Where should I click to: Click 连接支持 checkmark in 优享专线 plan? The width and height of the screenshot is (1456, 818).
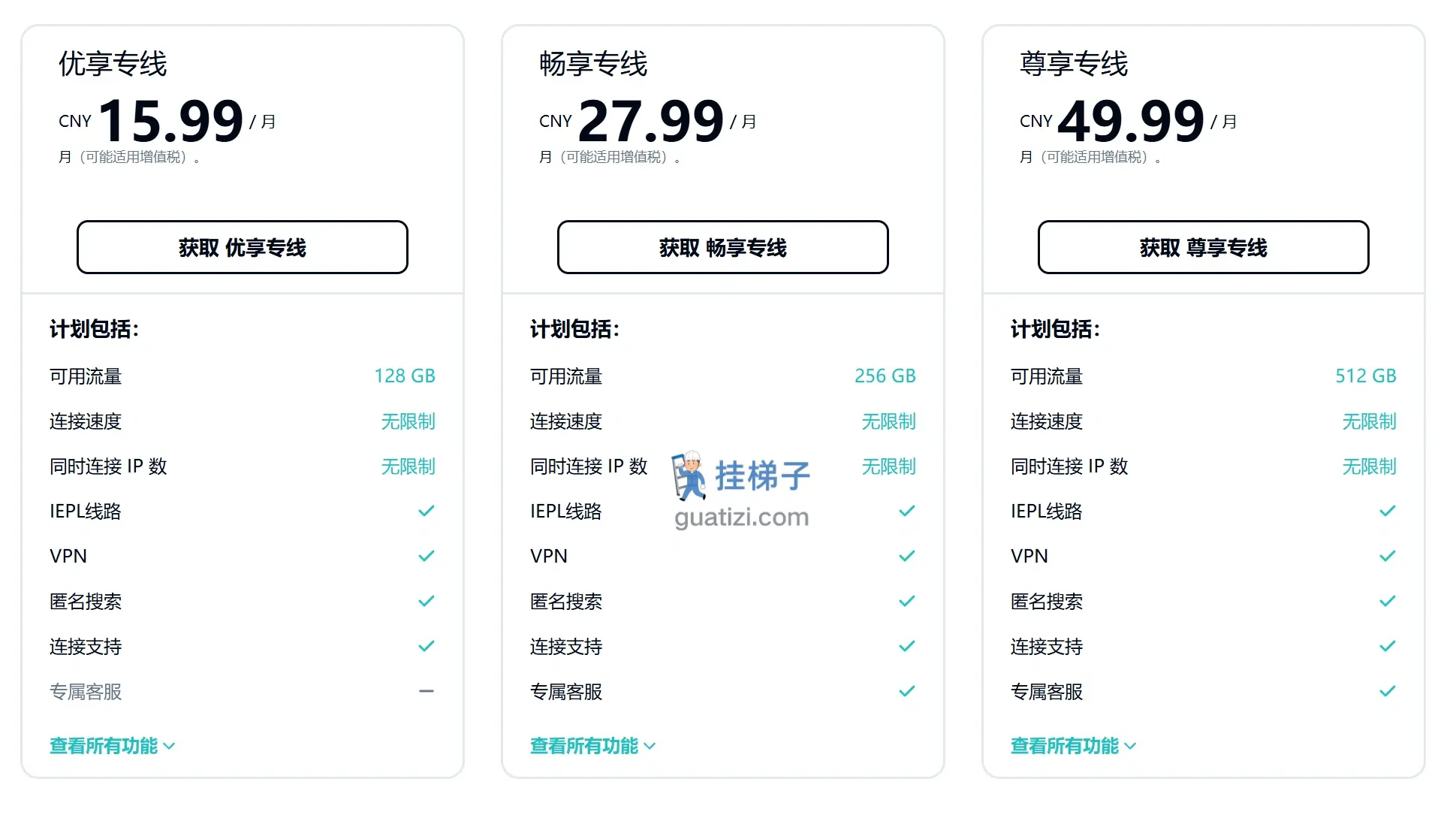tap(427, 646)
